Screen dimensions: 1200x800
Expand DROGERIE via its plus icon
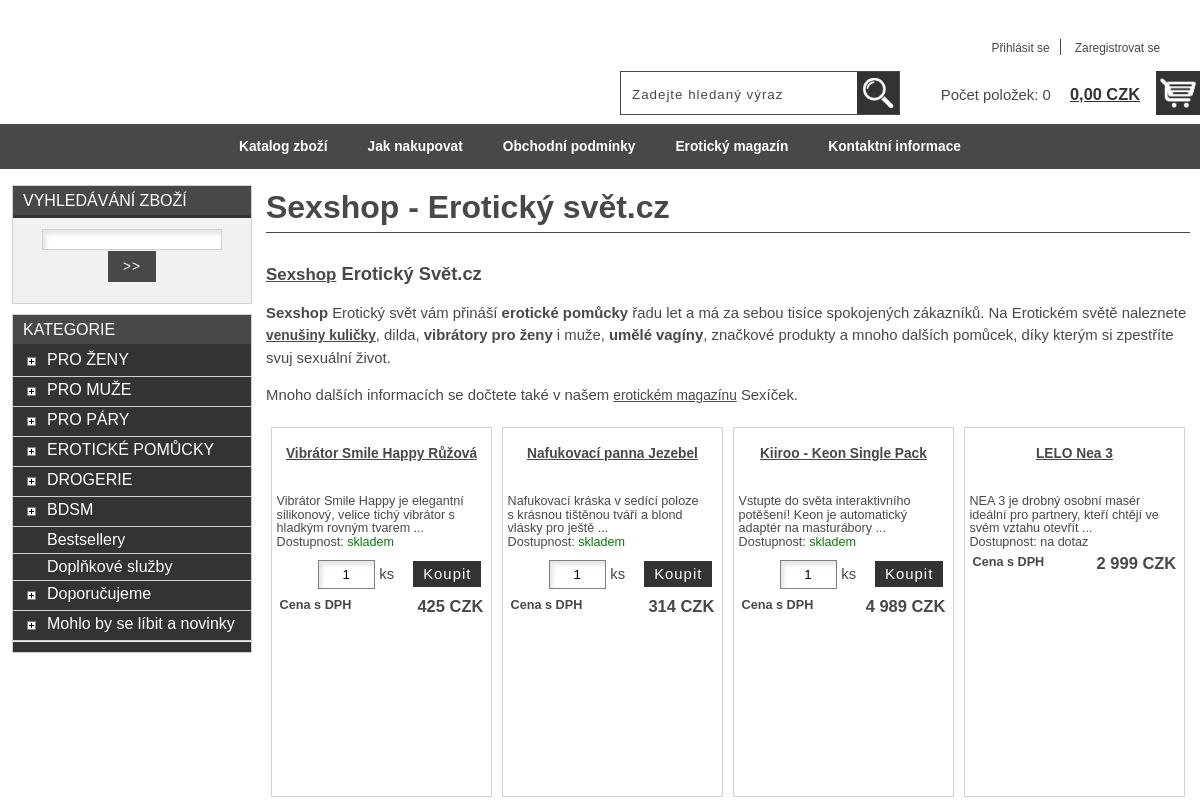[31, 481]
